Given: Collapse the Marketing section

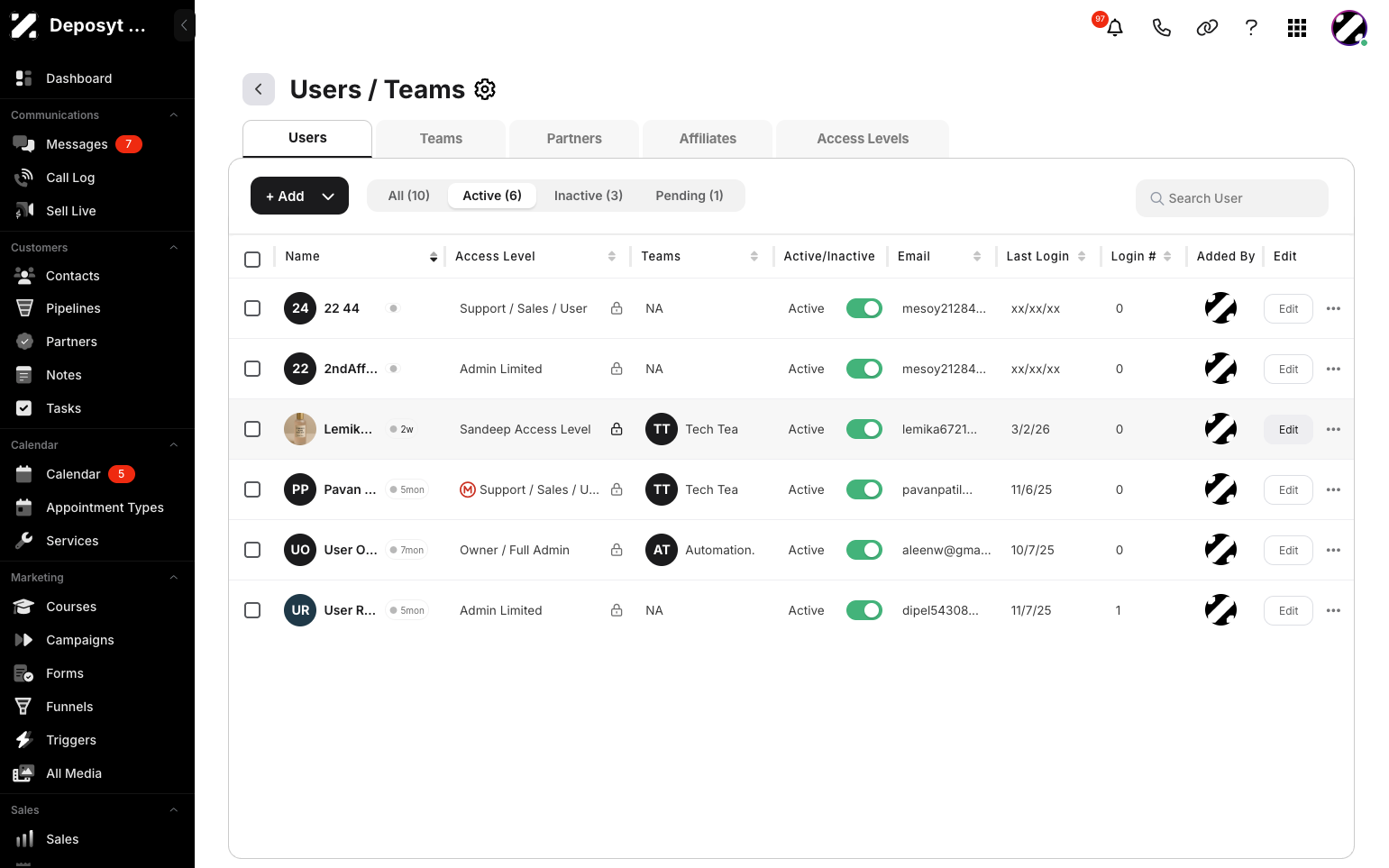Looking at the screenshot, I should point(174,578).
